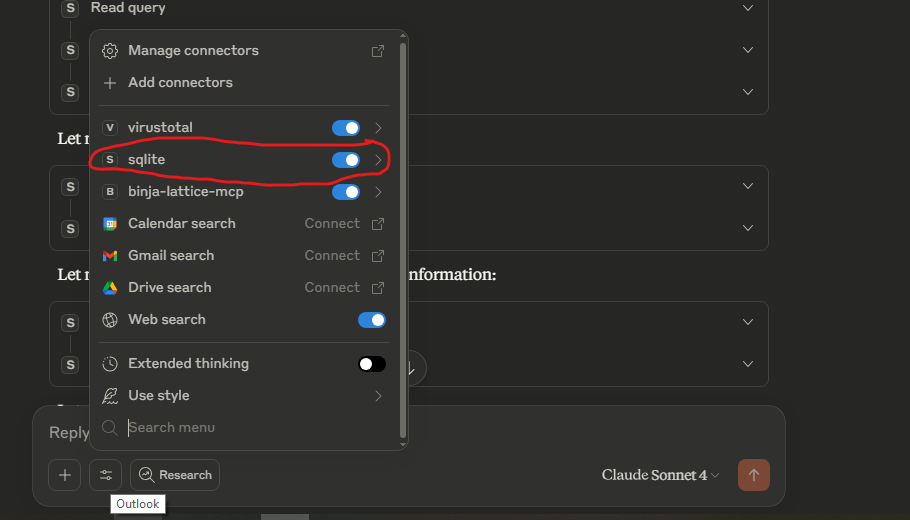Click the Gmail search envelope icon
This screenshot has height=520, width=910.
click(x=110, y=256)
